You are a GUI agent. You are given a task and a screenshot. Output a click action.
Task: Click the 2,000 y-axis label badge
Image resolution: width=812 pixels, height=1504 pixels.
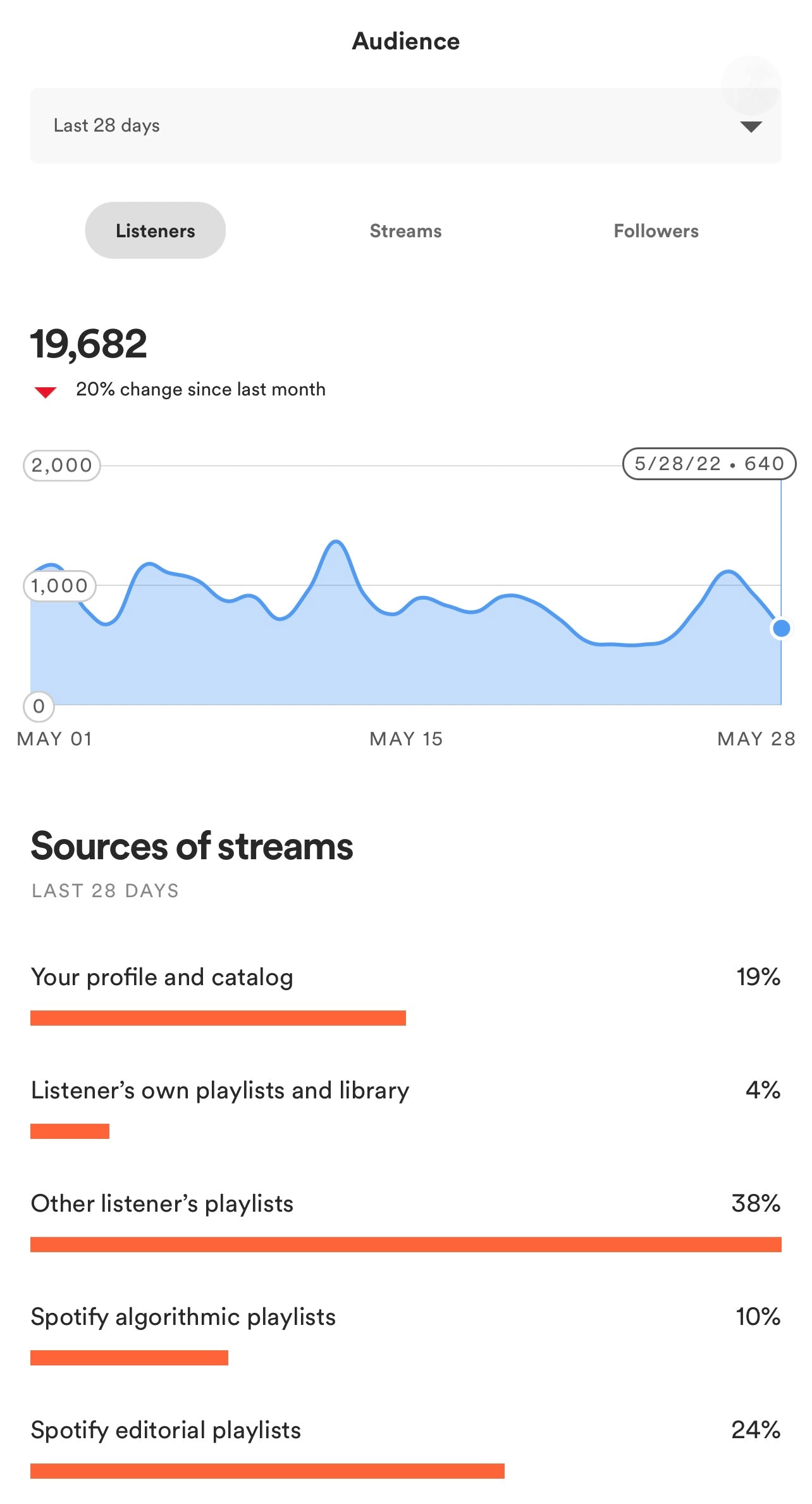(62, 466)
